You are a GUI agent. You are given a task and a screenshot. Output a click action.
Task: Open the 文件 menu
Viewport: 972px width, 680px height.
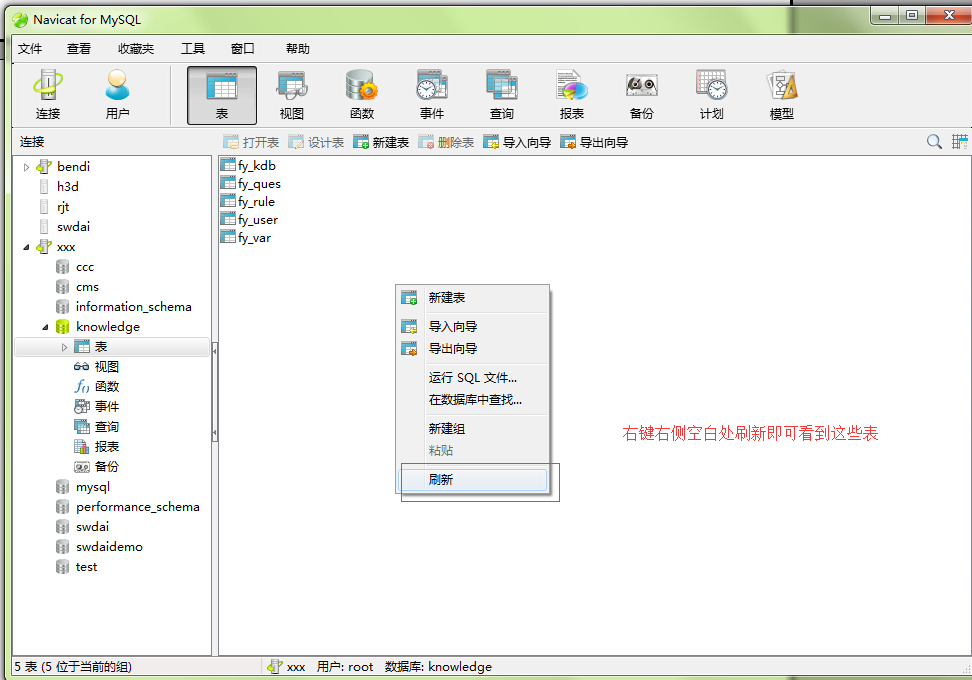(x=30, y=48)
